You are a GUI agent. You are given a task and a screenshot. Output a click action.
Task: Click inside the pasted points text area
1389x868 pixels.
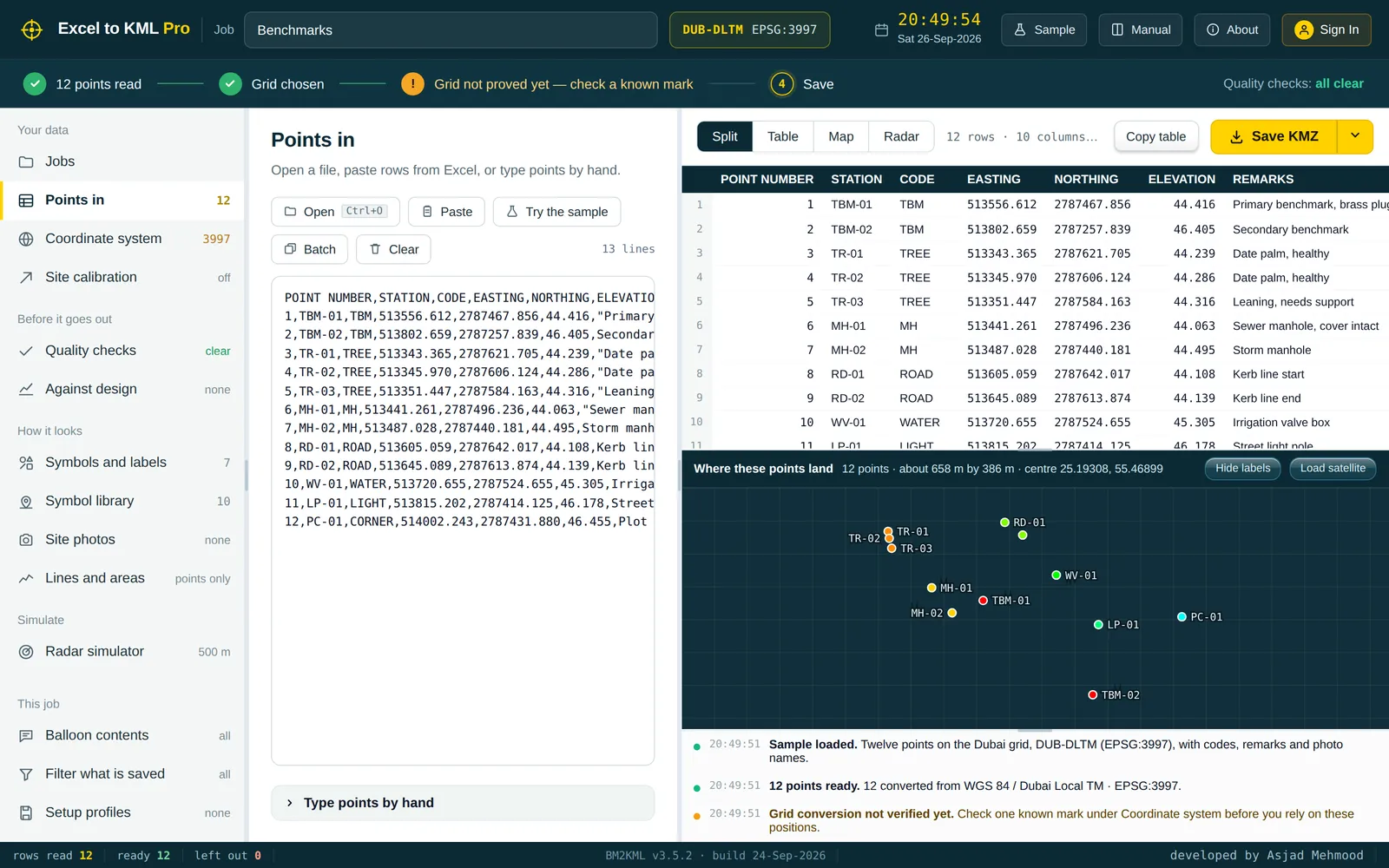463,521
